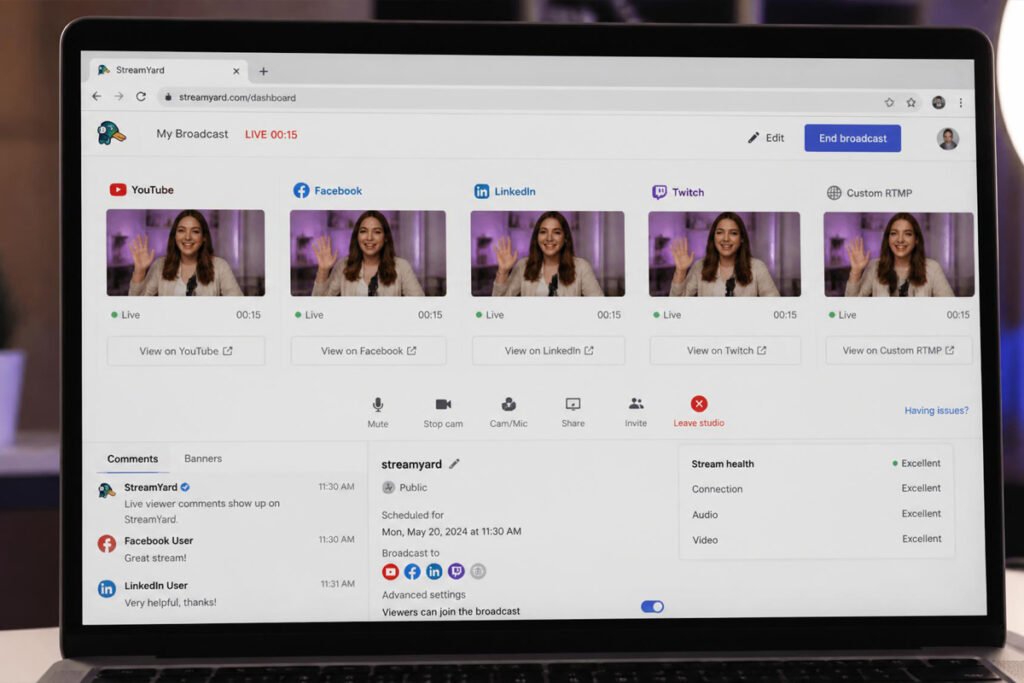Click the 'My Broadcast' title

[192, 134]
